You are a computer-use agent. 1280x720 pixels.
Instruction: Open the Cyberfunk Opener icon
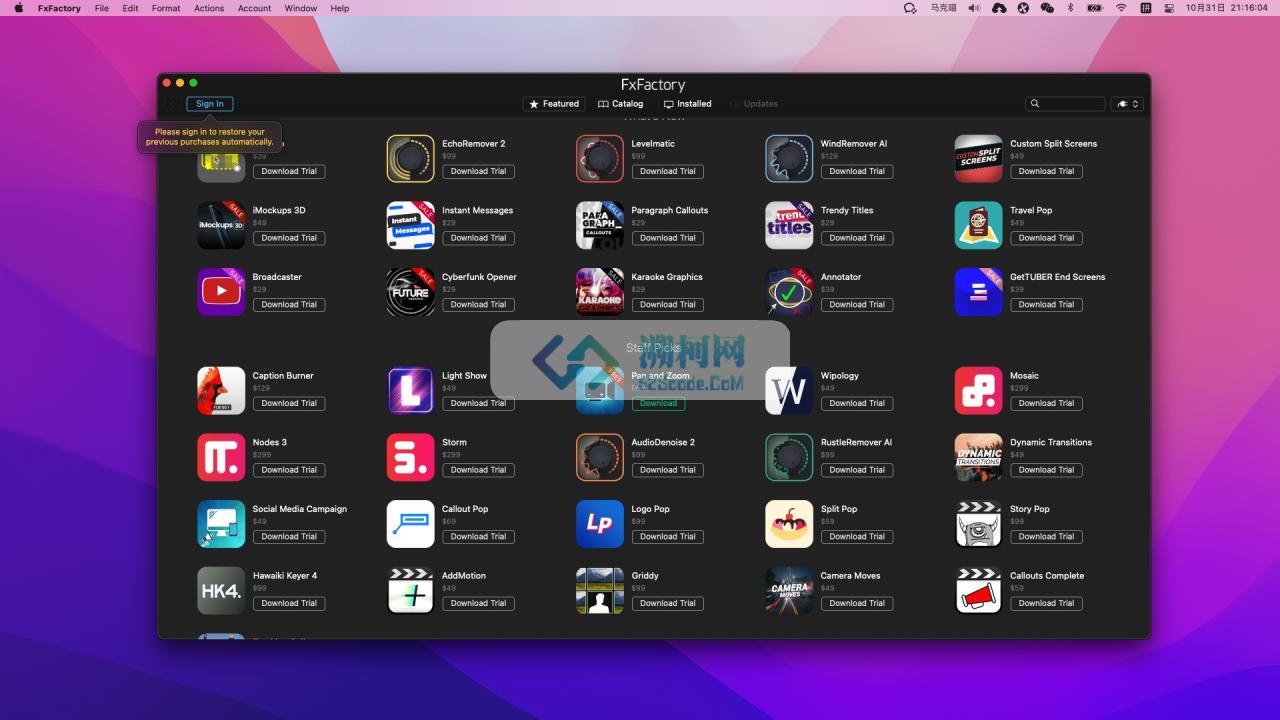(410, 291)
